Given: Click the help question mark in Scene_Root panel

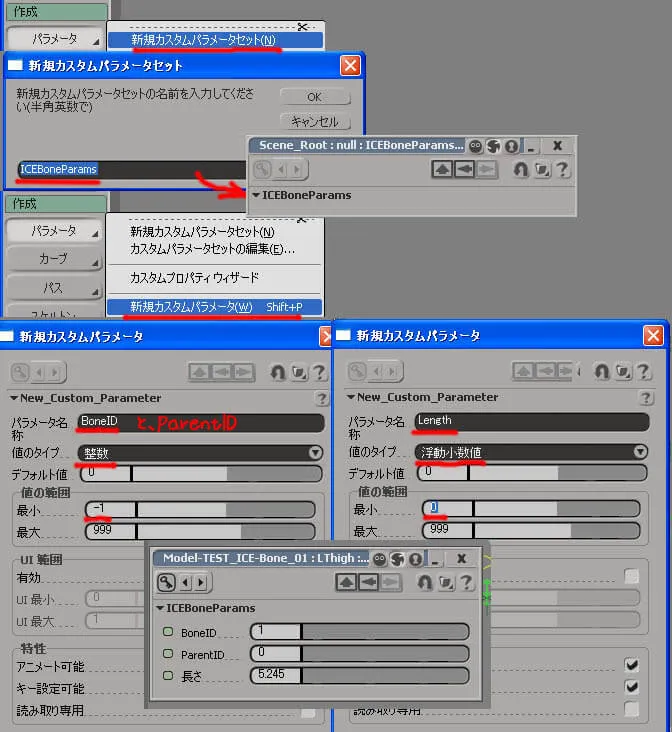Looking at the screenshot, I should 562,169.
